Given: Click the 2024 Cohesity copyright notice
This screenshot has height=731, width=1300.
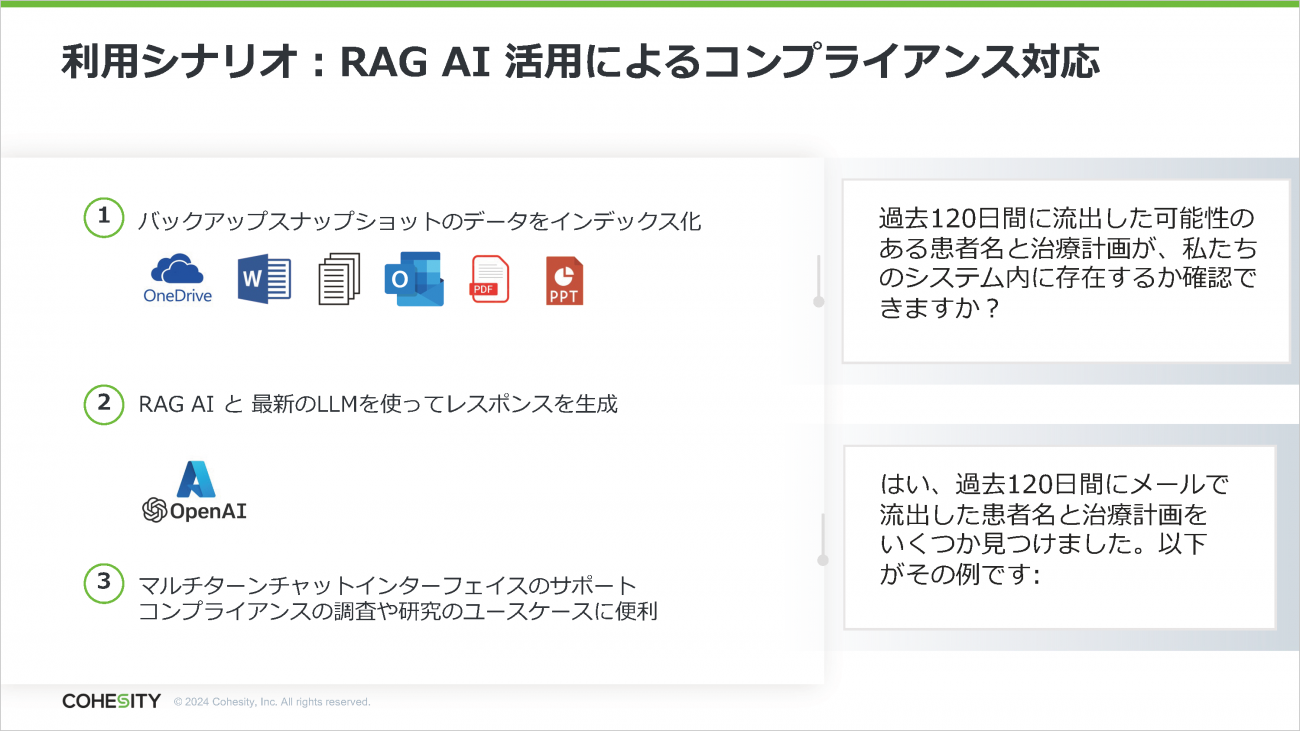Looking at the screenshot, I should click(x=272, y=702).
